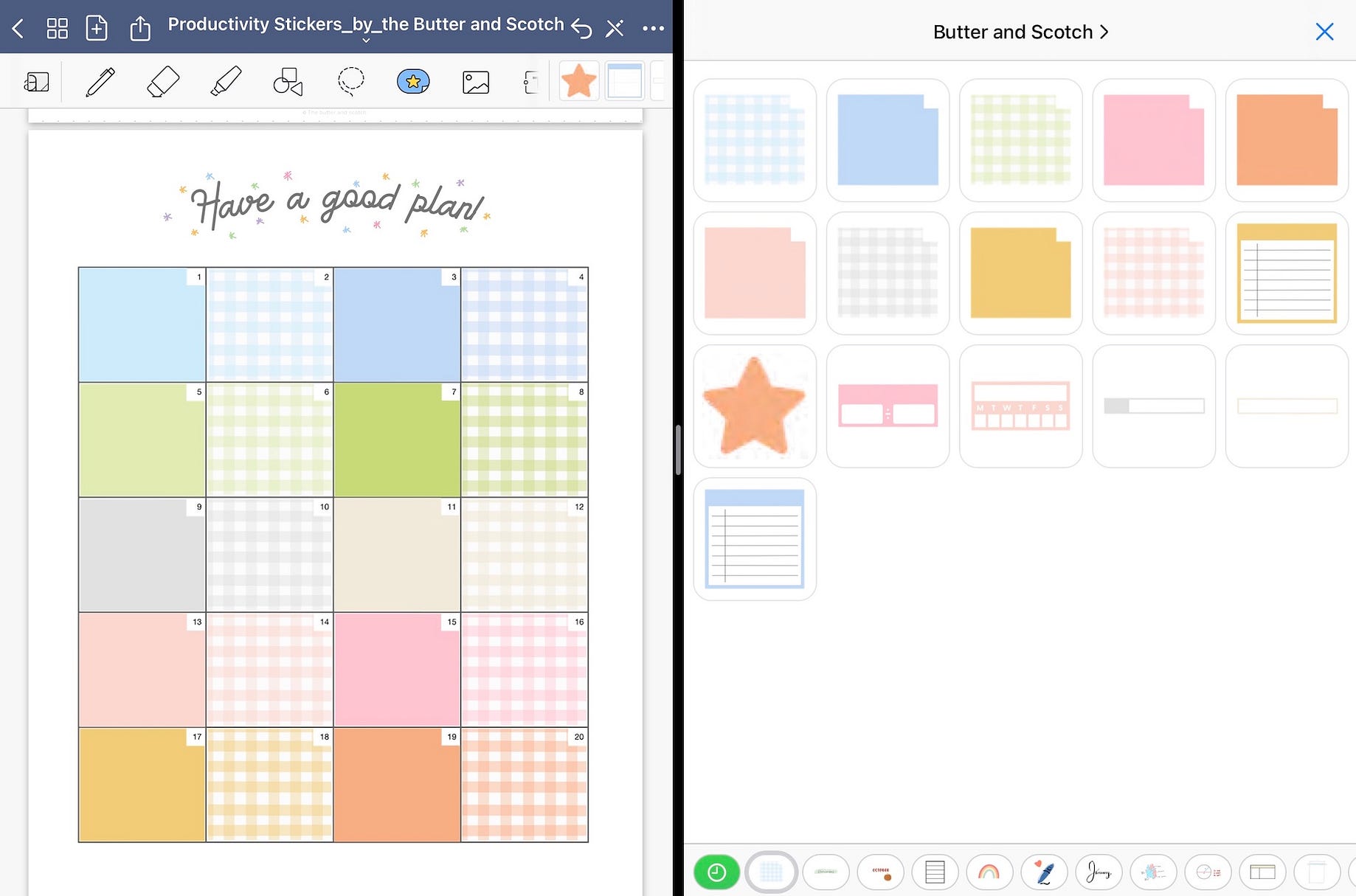Expand the Butter and Scotch collection chevron
1356x896 pixels.
(1104, 32)
